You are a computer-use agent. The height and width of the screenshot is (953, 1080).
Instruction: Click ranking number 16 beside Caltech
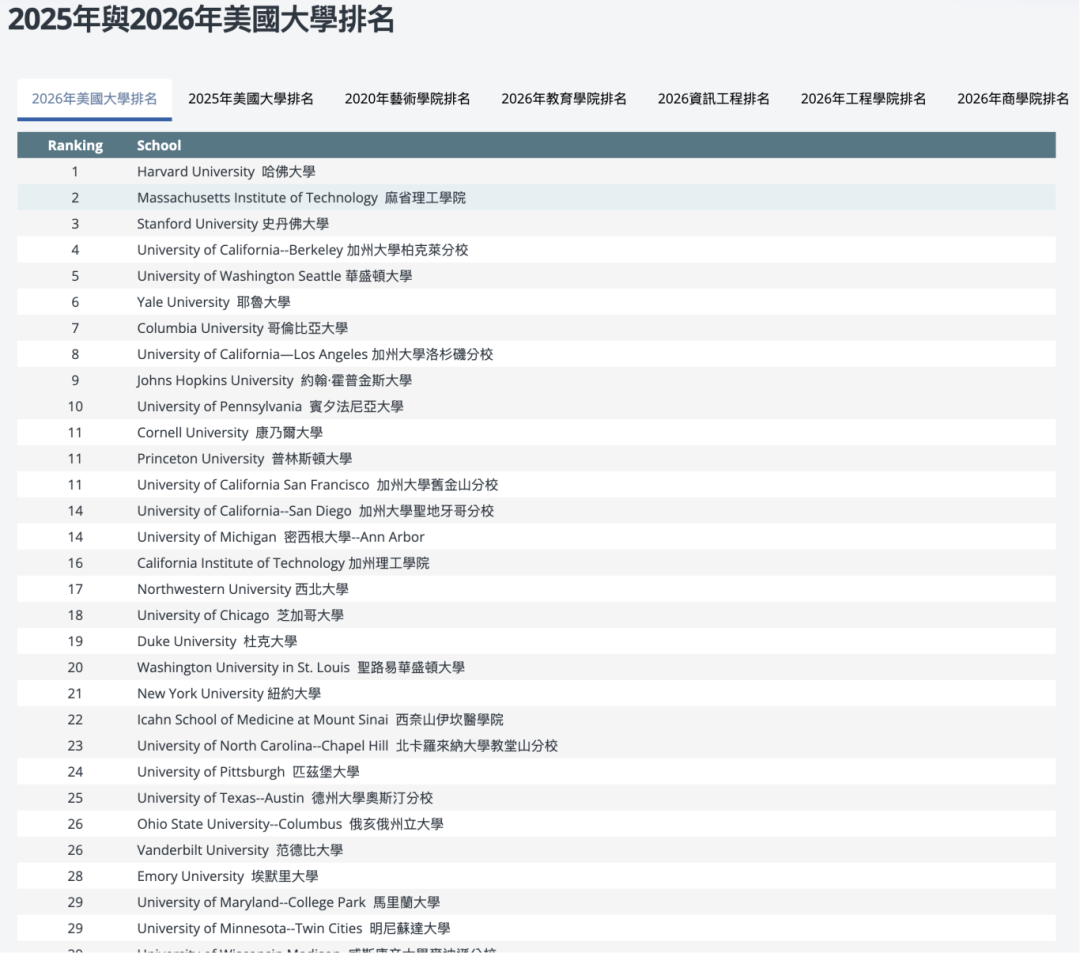[75, 563]
